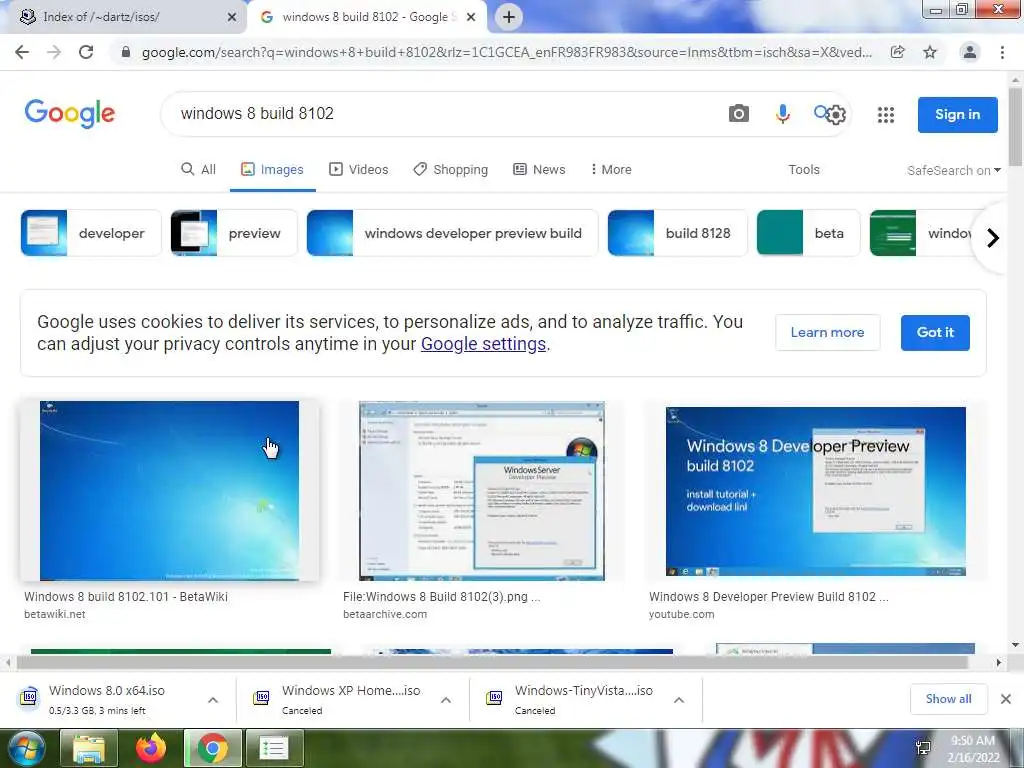Open the Tools filter options
This screenshot has height=768, width=1024.
804,169
